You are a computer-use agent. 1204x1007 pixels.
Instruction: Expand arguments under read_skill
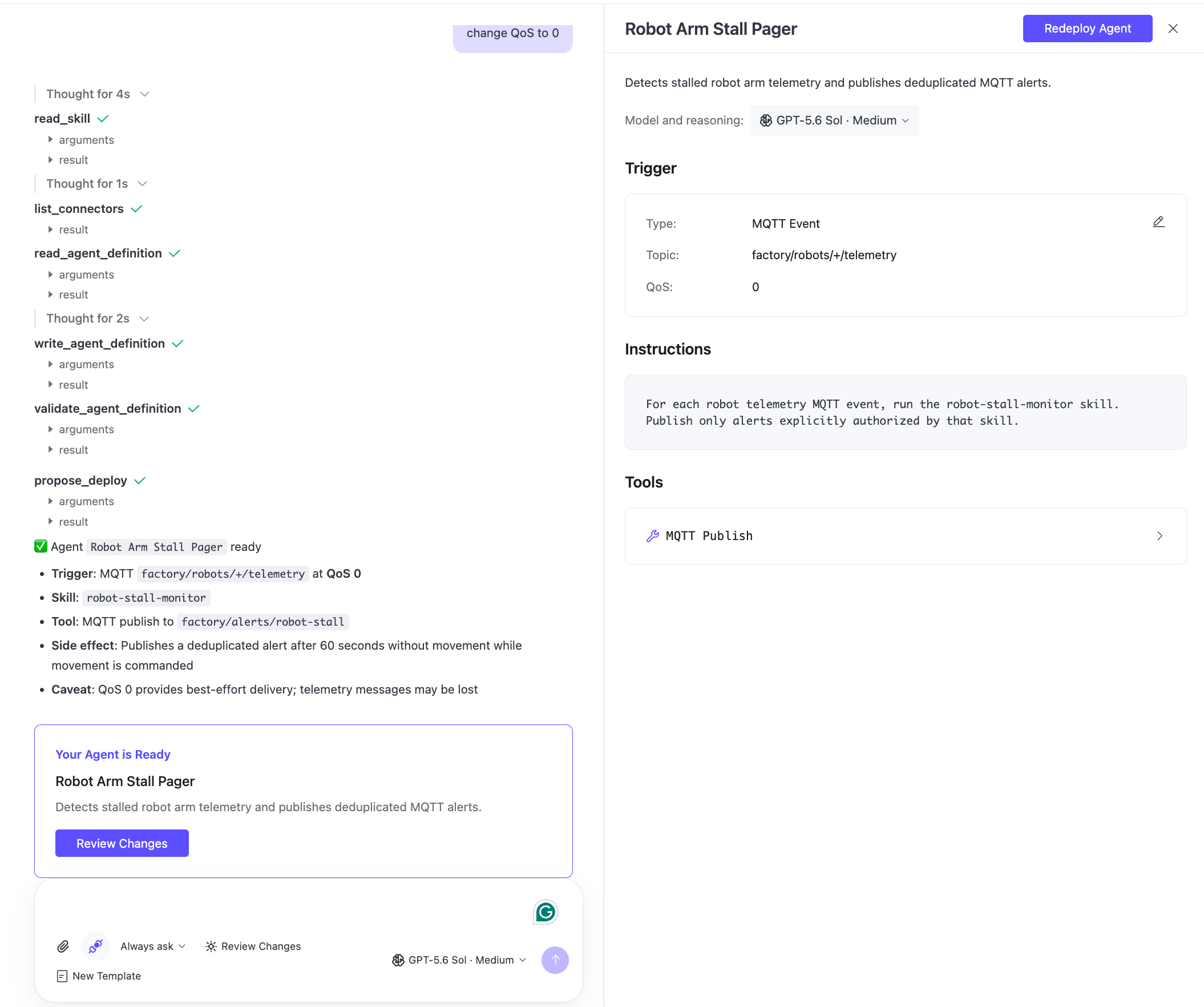[x=81, y=140]
